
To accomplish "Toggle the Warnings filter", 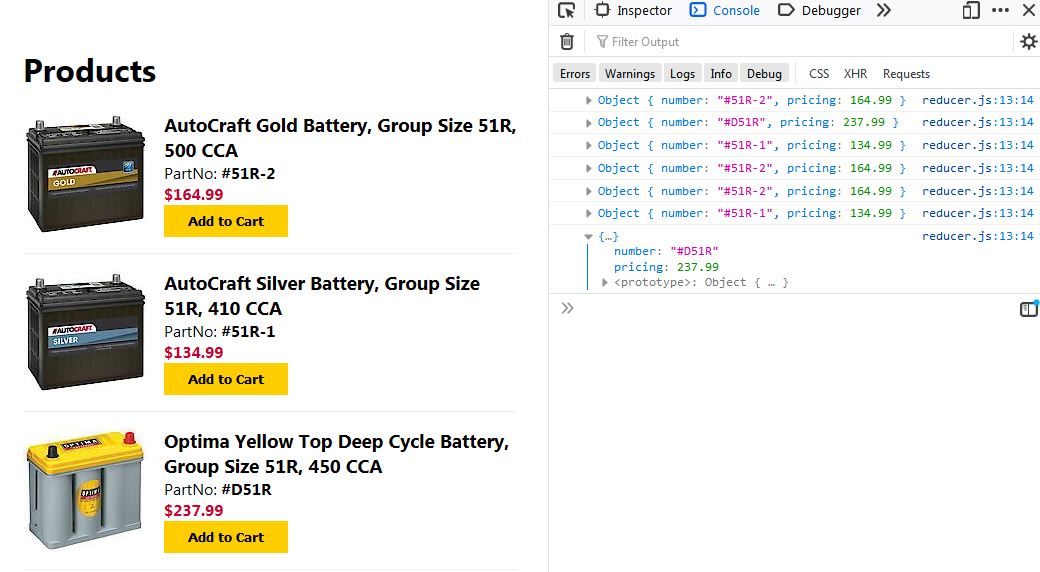I will tap(630, 74).
